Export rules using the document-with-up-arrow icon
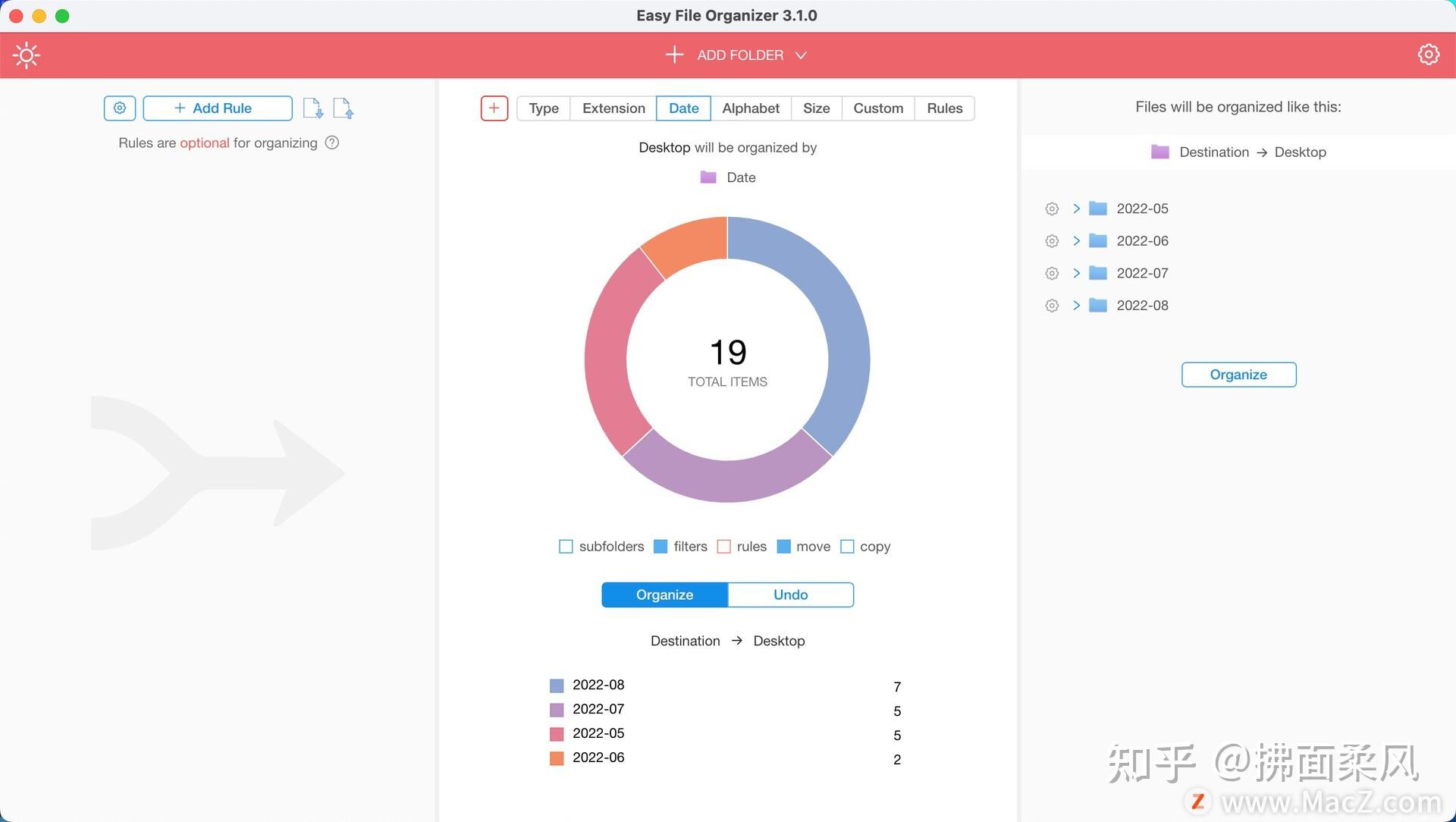 [344, 108]
